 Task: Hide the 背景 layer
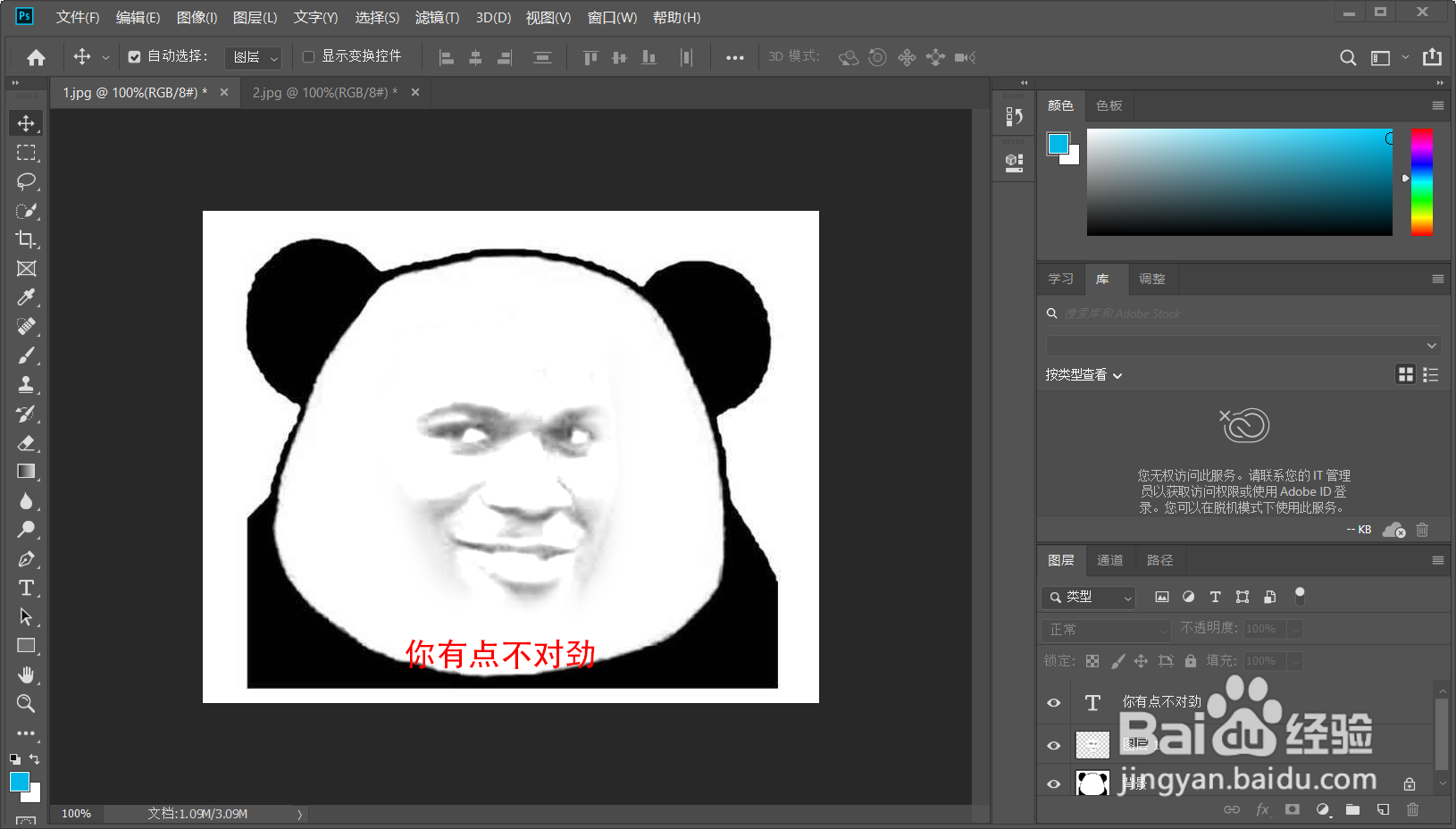pyautogui.click(x=1053, y=783)
